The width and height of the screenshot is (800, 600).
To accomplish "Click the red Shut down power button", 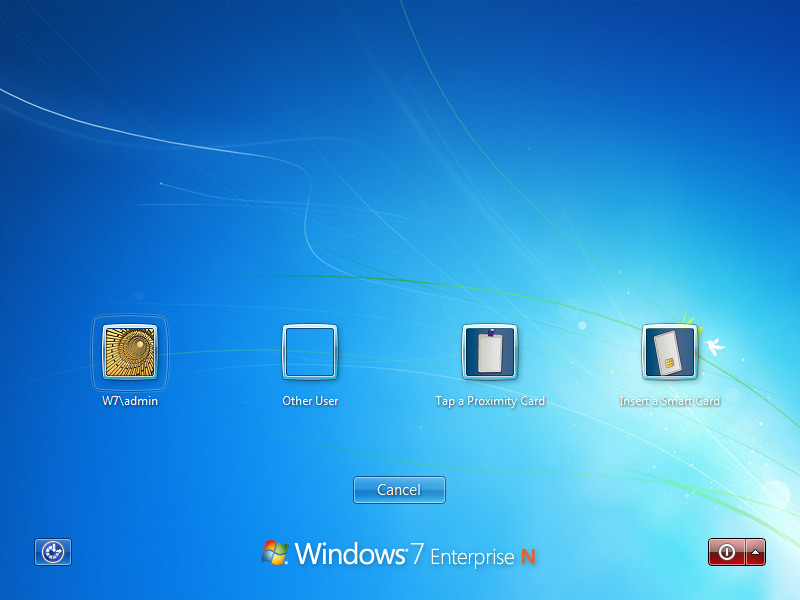I will (727, 552).
